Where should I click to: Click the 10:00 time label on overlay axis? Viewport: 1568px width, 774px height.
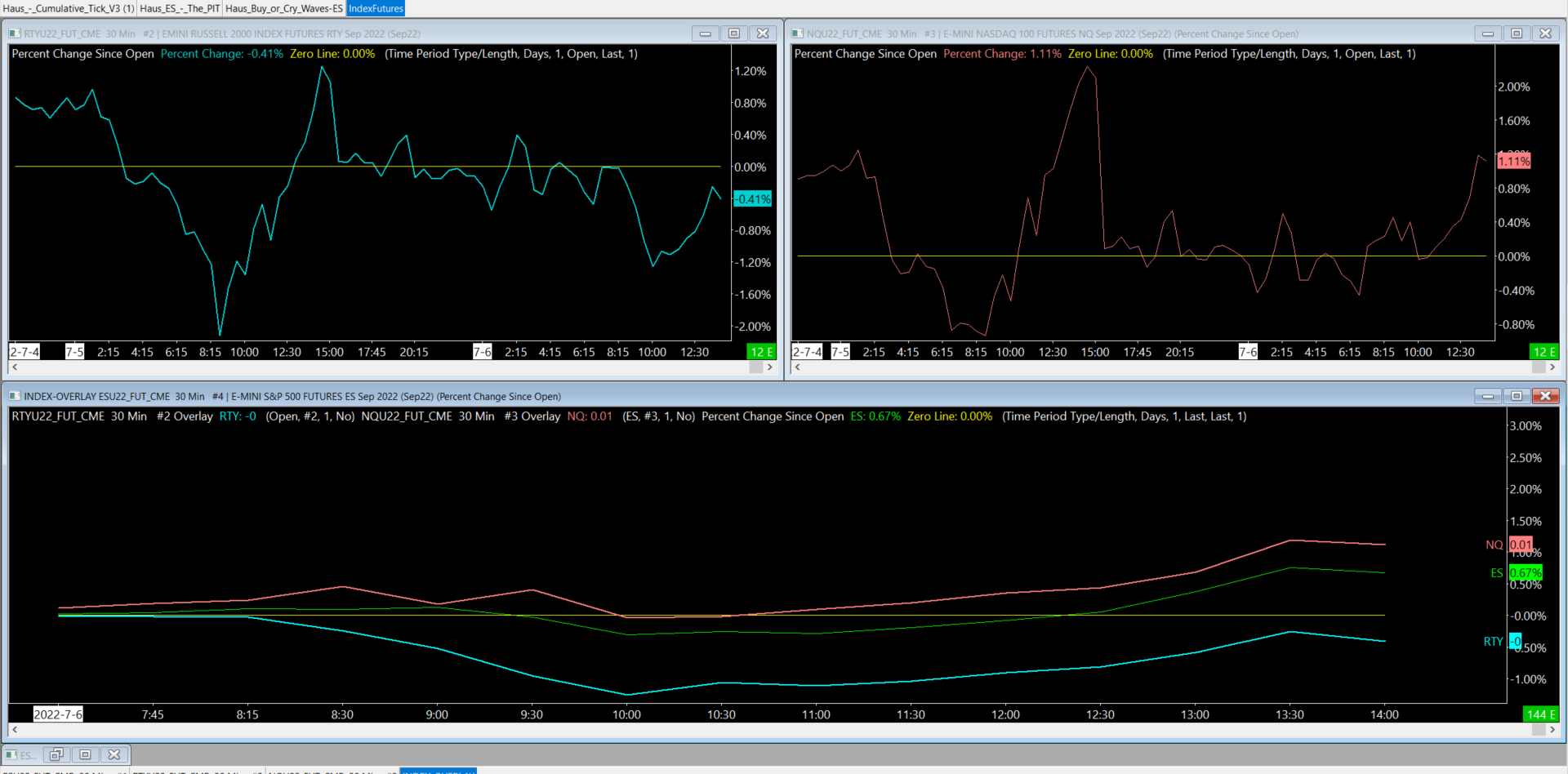[626, 714]
